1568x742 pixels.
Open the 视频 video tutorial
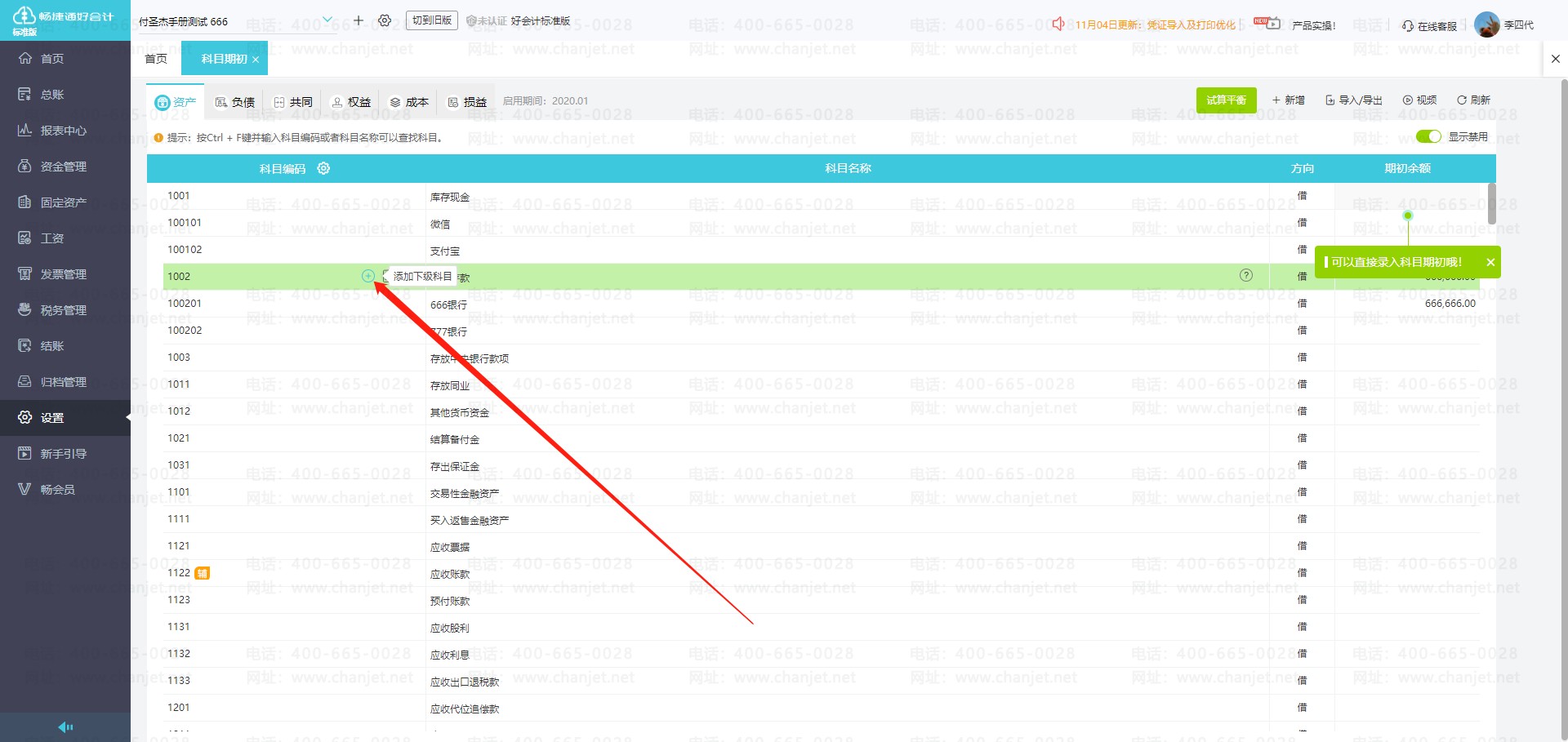[x=1419, y=100]
